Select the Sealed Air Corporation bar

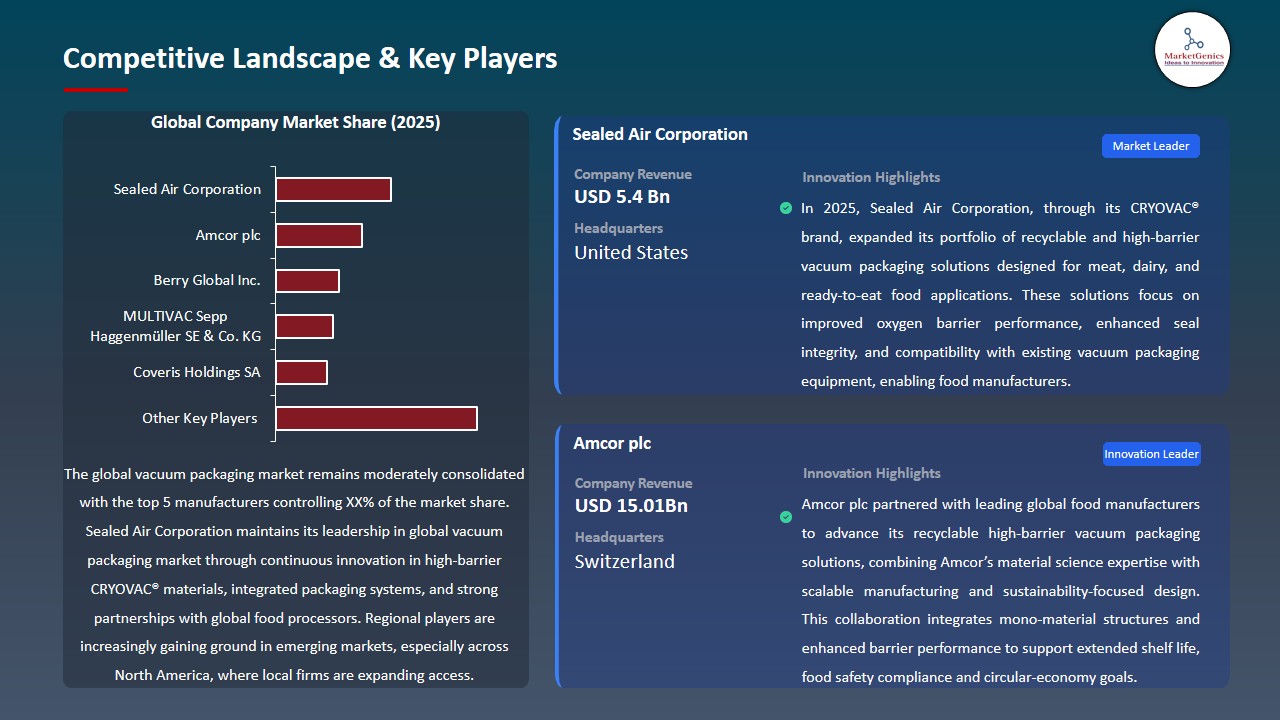tap(333, 190)
